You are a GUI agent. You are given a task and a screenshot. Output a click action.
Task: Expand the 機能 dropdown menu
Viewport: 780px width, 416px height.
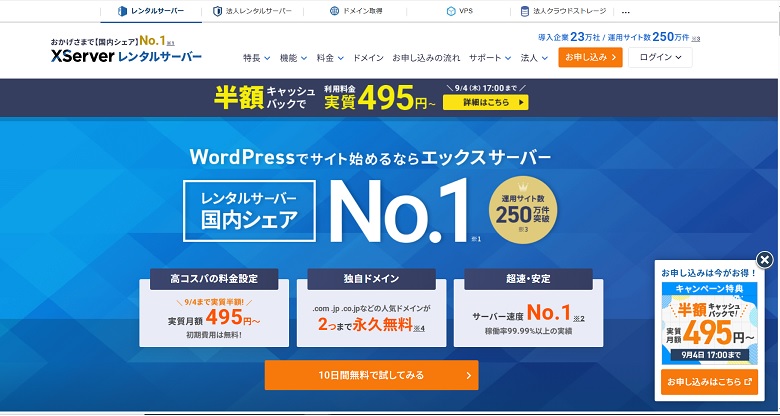point(293,58)
